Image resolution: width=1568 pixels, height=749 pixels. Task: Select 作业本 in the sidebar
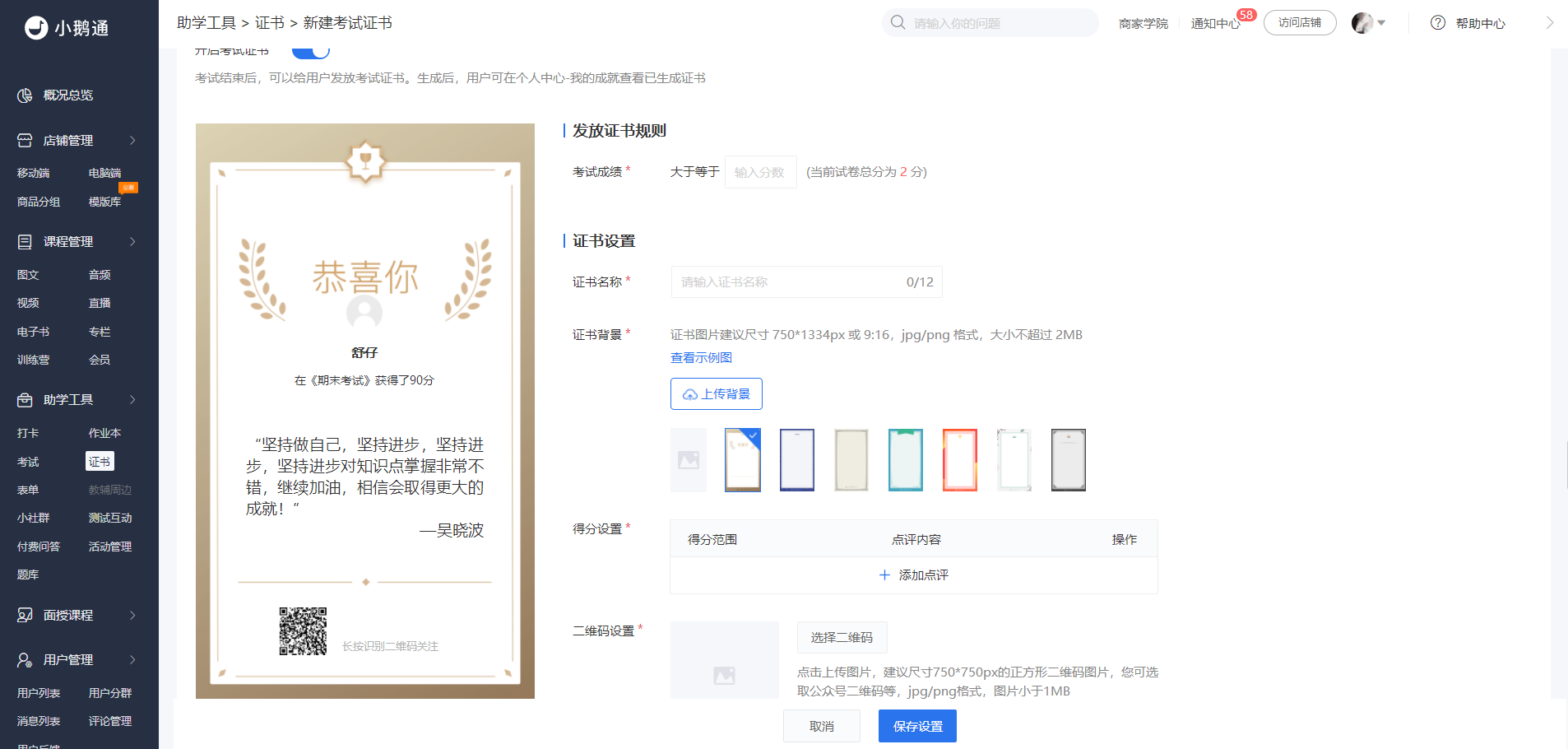pyautogui.click(x=104, y=433)
